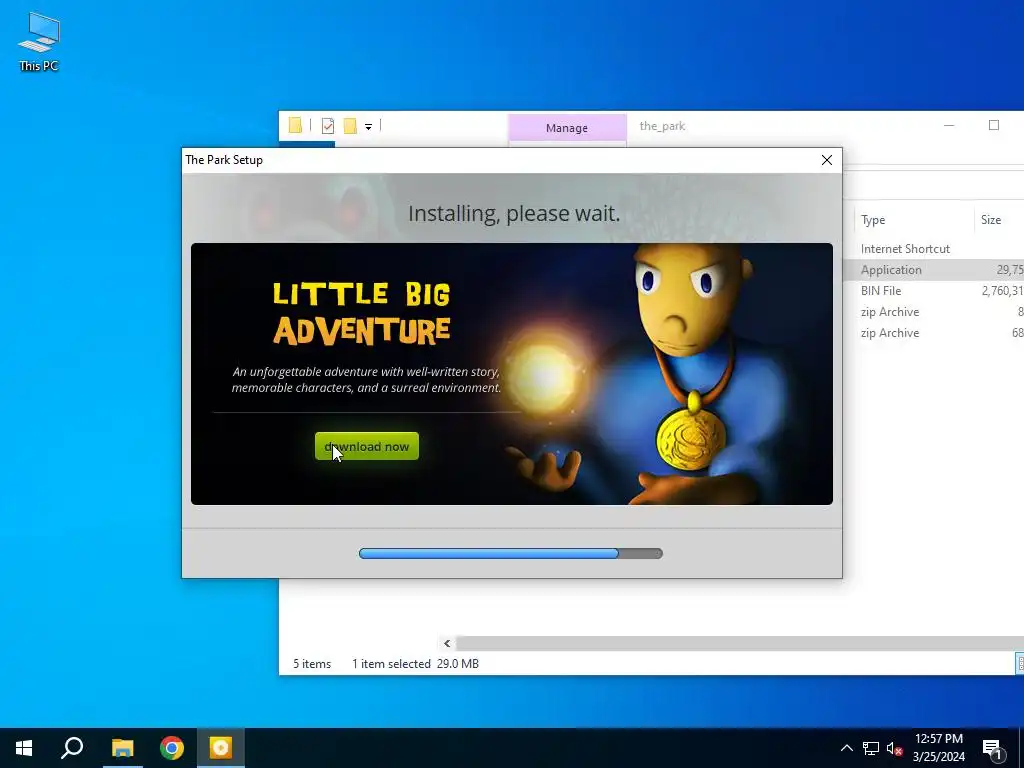This screenshot has width=1024, height=768.
Task: Open muted volume tray icon
Action: [x=894, y=748]
